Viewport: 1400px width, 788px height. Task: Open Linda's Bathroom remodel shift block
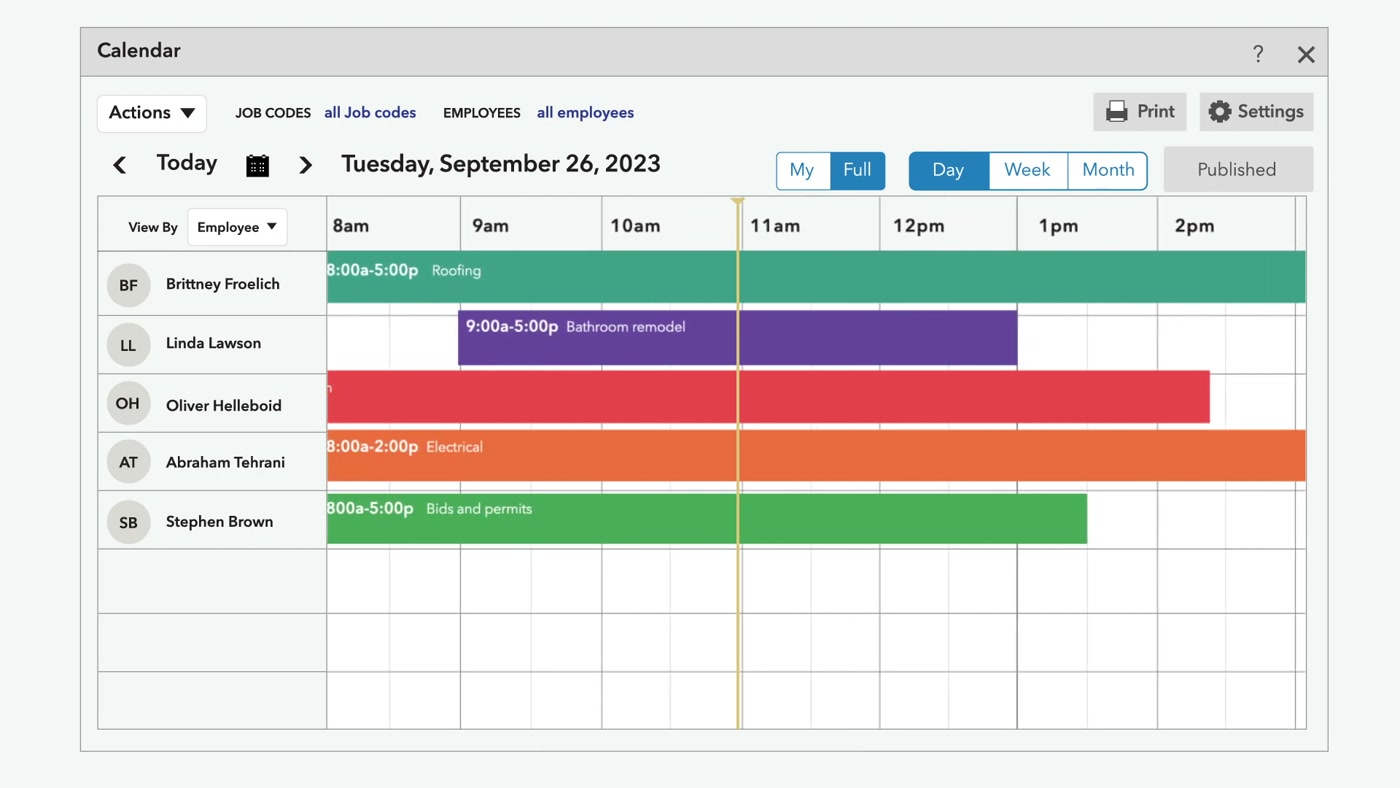(x=737, y=337)
